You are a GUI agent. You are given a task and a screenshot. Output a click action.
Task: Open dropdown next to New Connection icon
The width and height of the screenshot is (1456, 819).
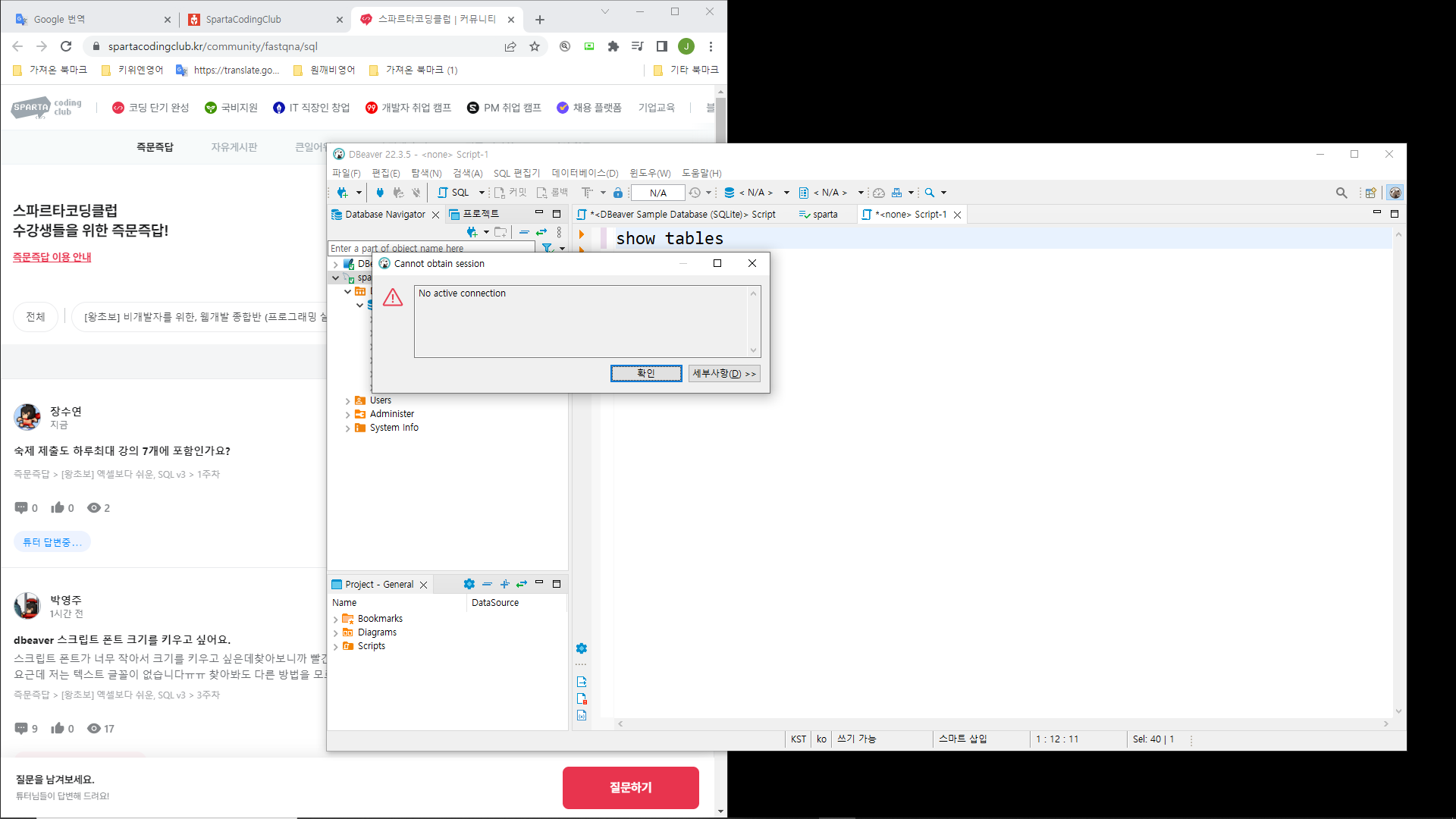359,193
